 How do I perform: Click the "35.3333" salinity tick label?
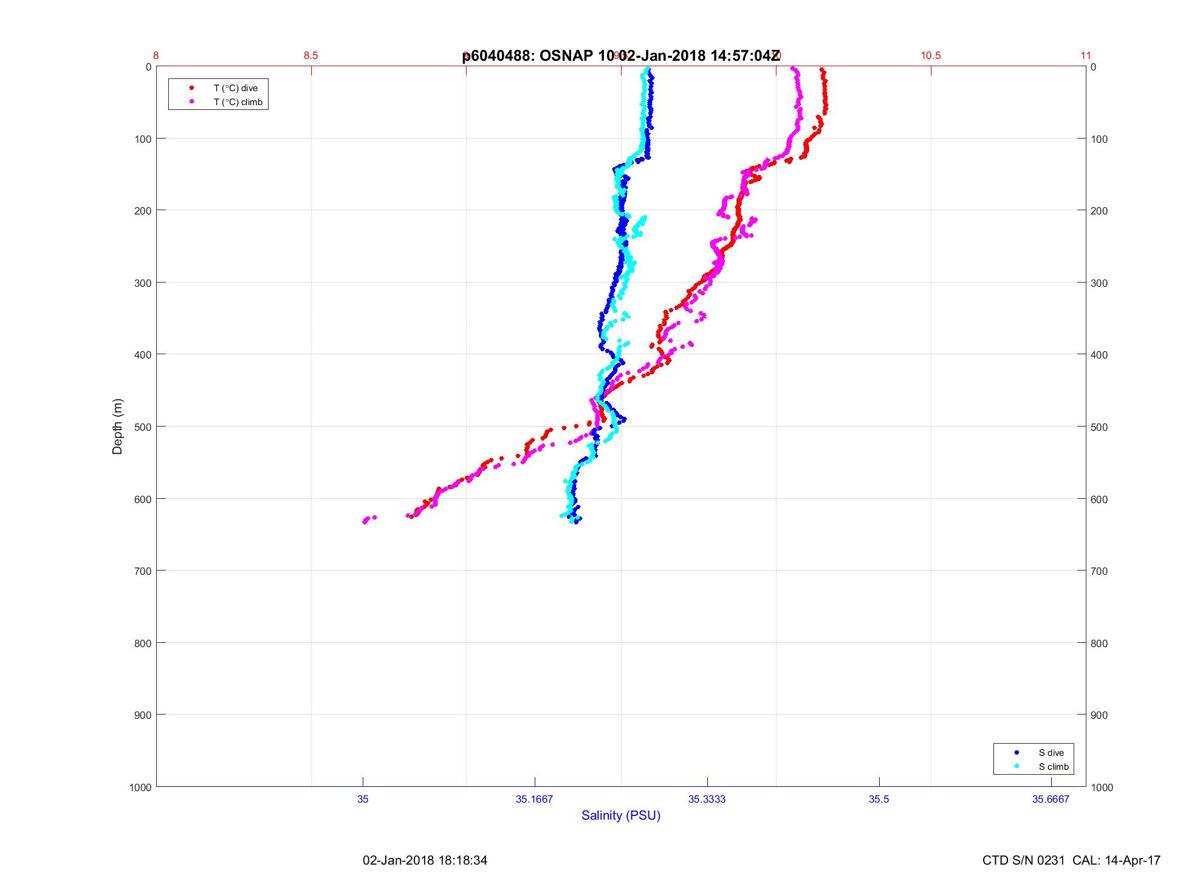coord(707,798)
